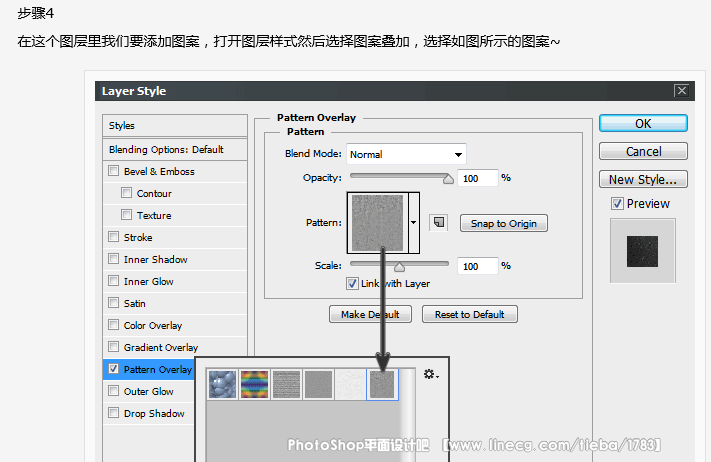Open the pattern picker gear menu
The height and width of the screenshot is (462, 711).
tap(431, 374)
